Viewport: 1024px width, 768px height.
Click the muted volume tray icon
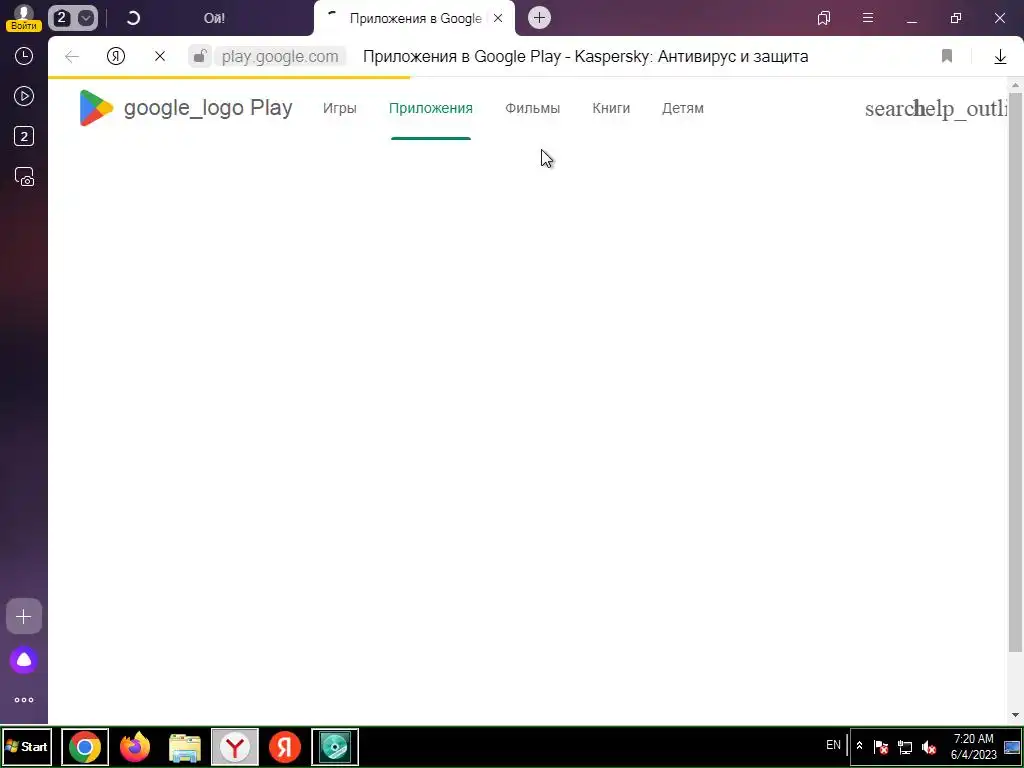(x=929, y=746)
